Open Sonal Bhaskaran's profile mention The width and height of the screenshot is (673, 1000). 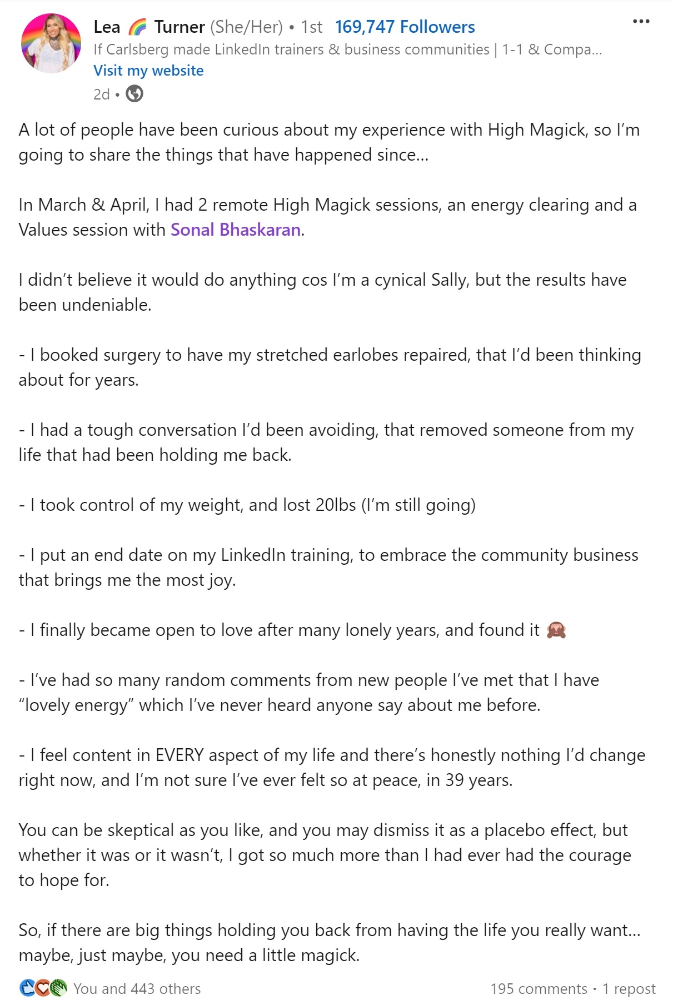point(235,230)
